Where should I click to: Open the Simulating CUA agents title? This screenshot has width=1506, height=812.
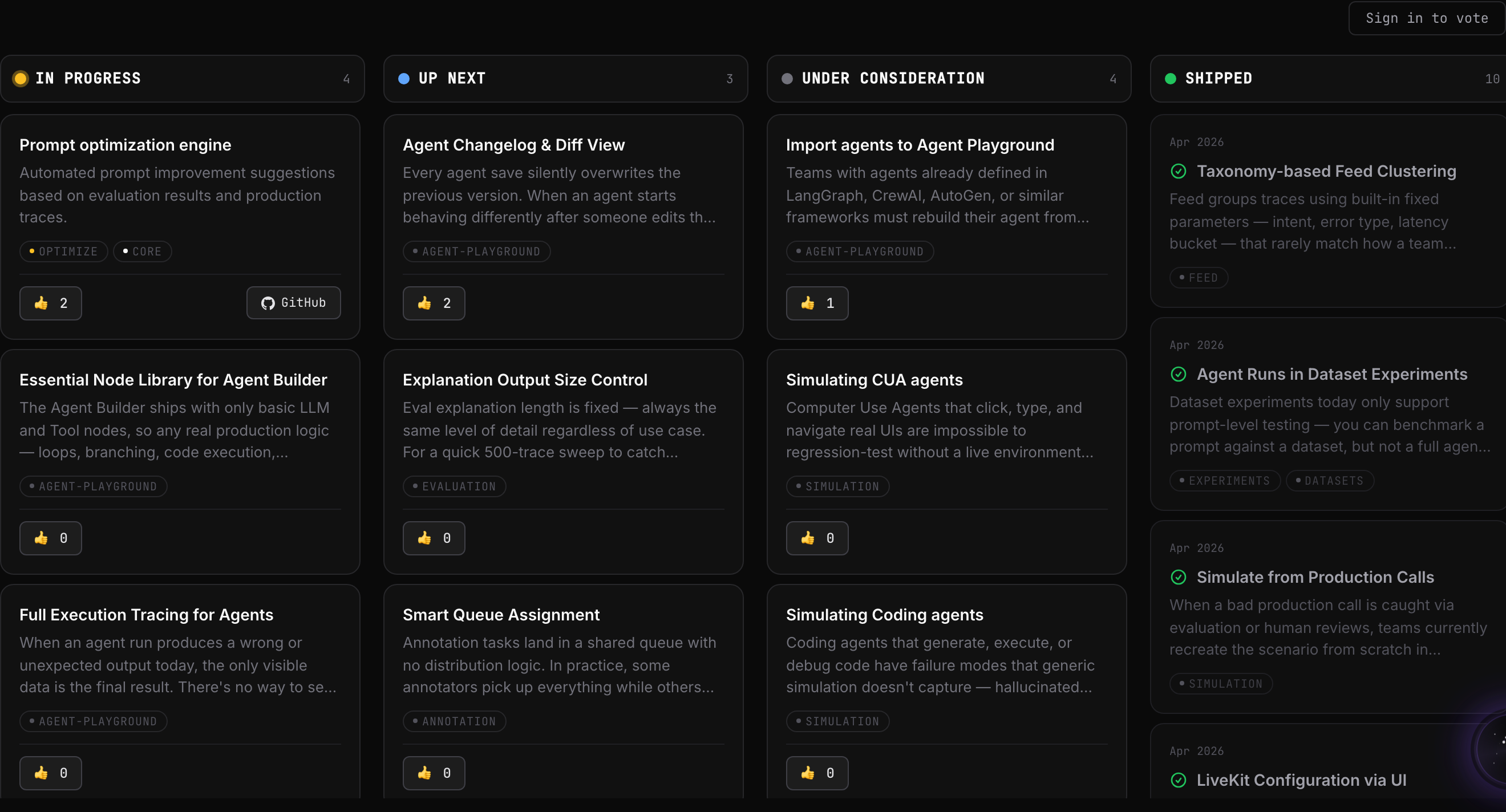click(874, 380)
